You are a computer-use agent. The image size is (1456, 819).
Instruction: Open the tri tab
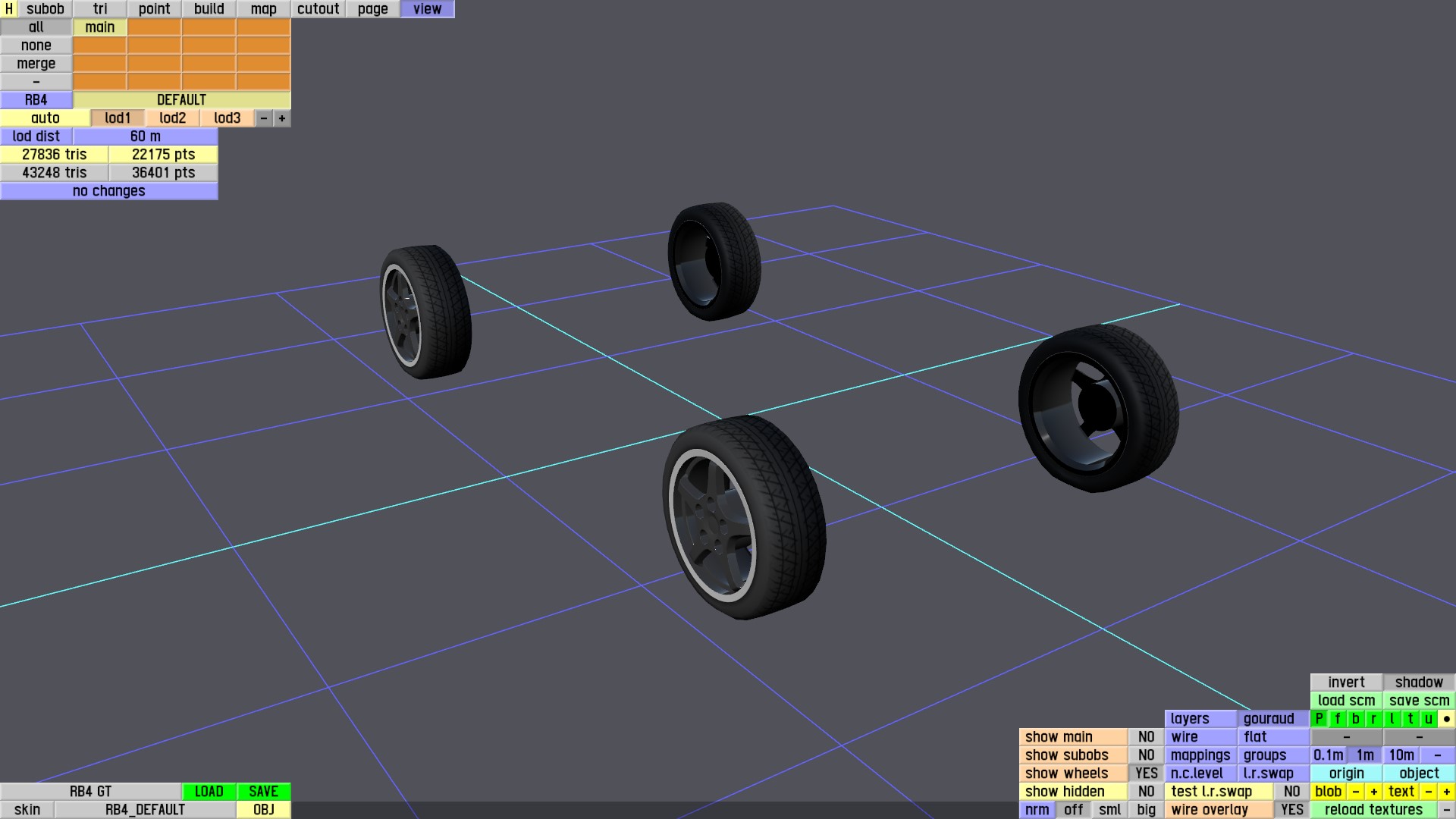pyautogui.click(x=100, y=9)
